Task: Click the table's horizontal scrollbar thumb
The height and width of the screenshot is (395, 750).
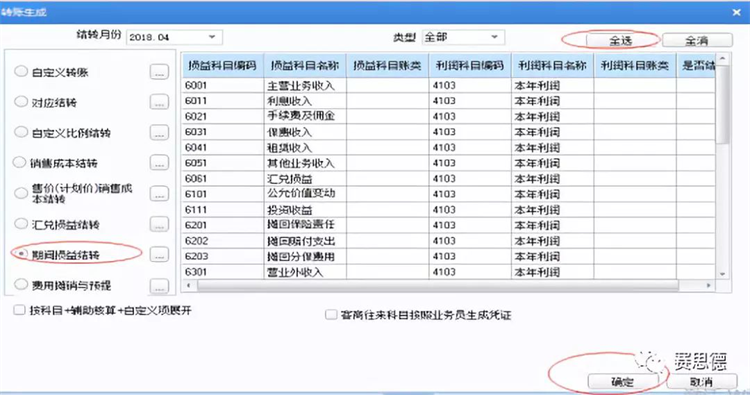Action: coord(438,285)
